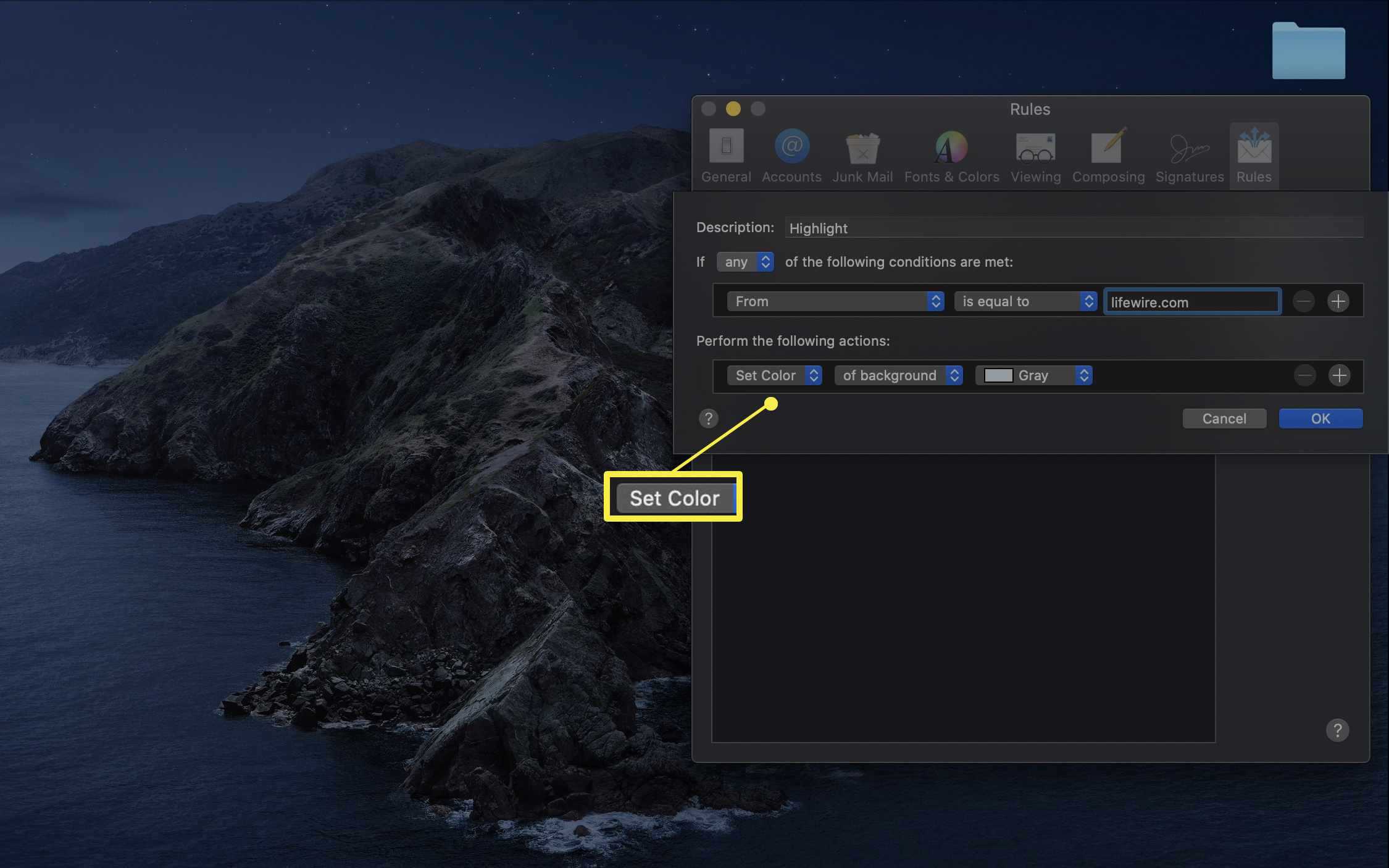
Task: Click the remove condition minus button
Action: coord(1304,300)
